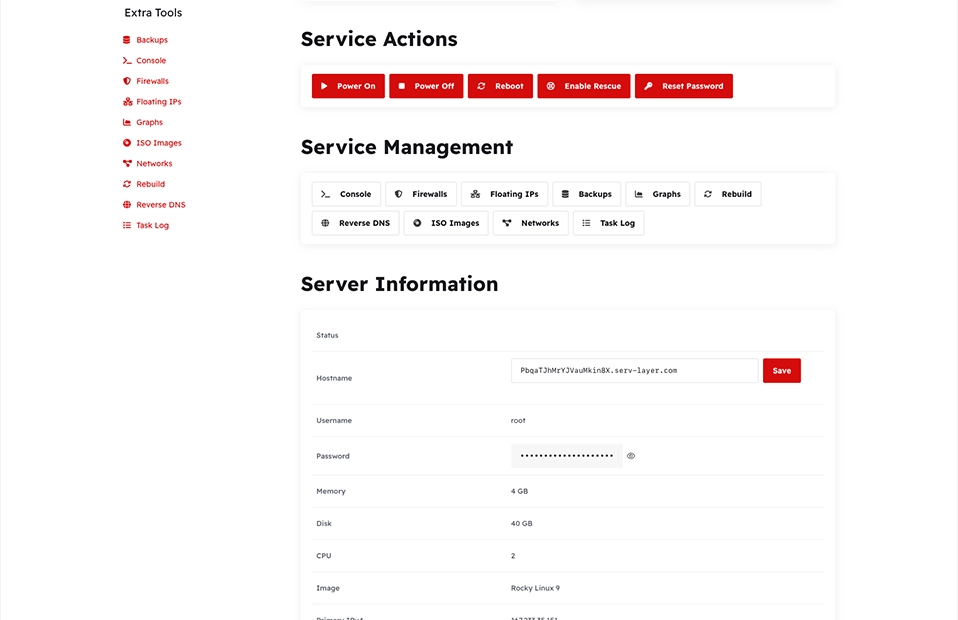Image resolution: width=958 pixels, height=620 pixels.
Task: Click the Reset Password button
Action: (684, 86)
